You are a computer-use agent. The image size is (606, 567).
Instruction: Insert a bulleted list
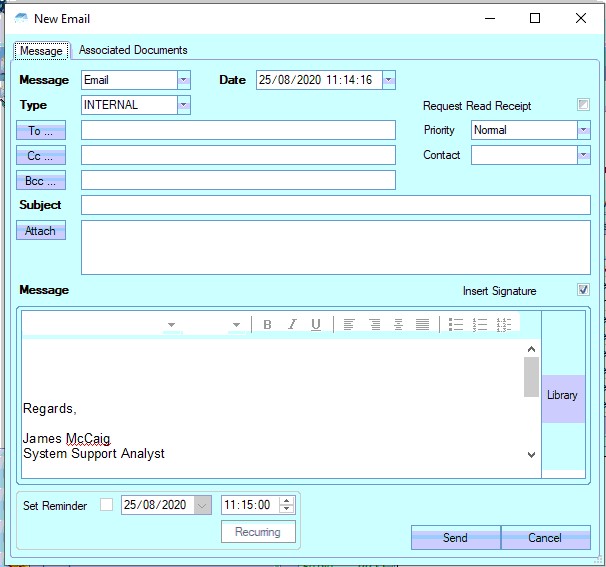point(456,324)
